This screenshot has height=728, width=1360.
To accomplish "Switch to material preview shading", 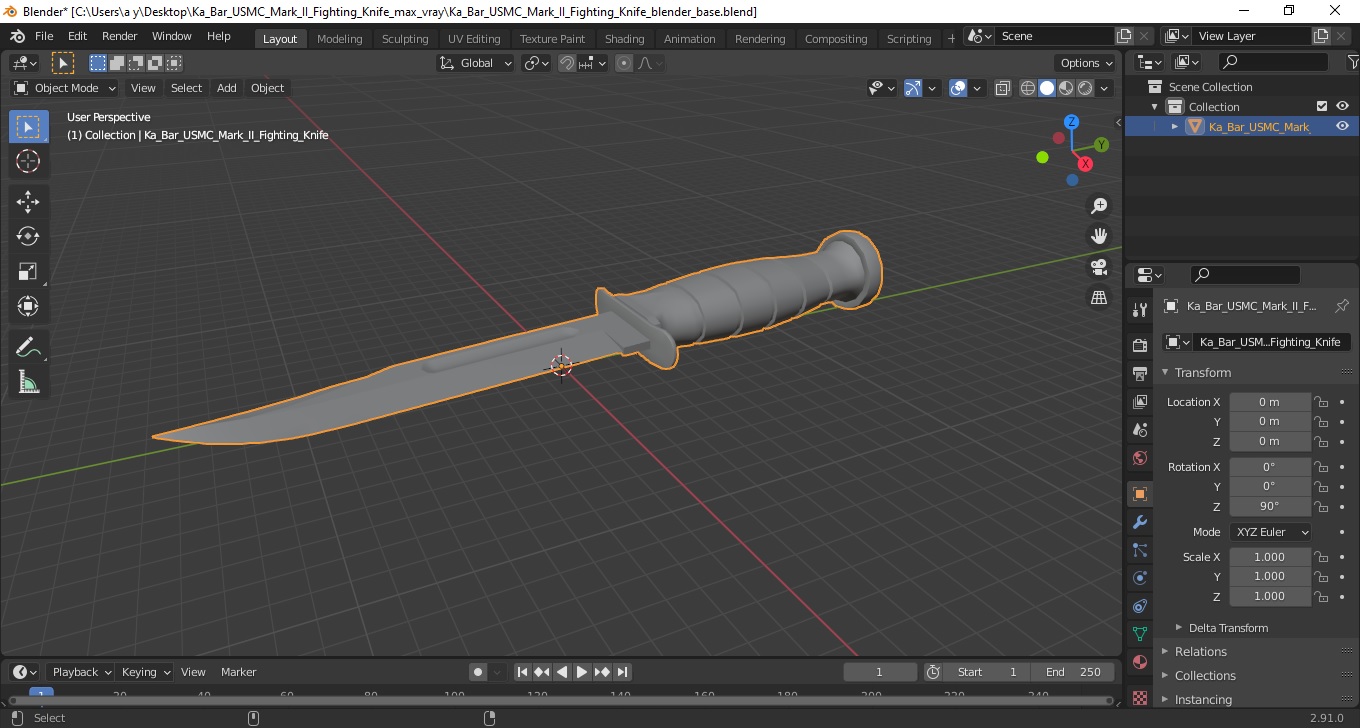I will point(1066,88).
